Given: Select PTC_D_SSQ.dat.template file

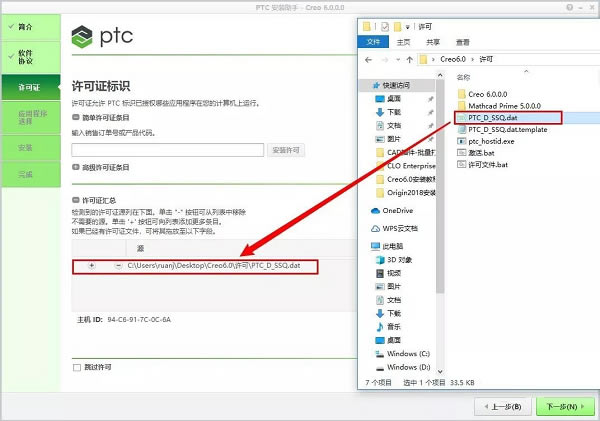Looking at the screenshot, I should (502, 130).
